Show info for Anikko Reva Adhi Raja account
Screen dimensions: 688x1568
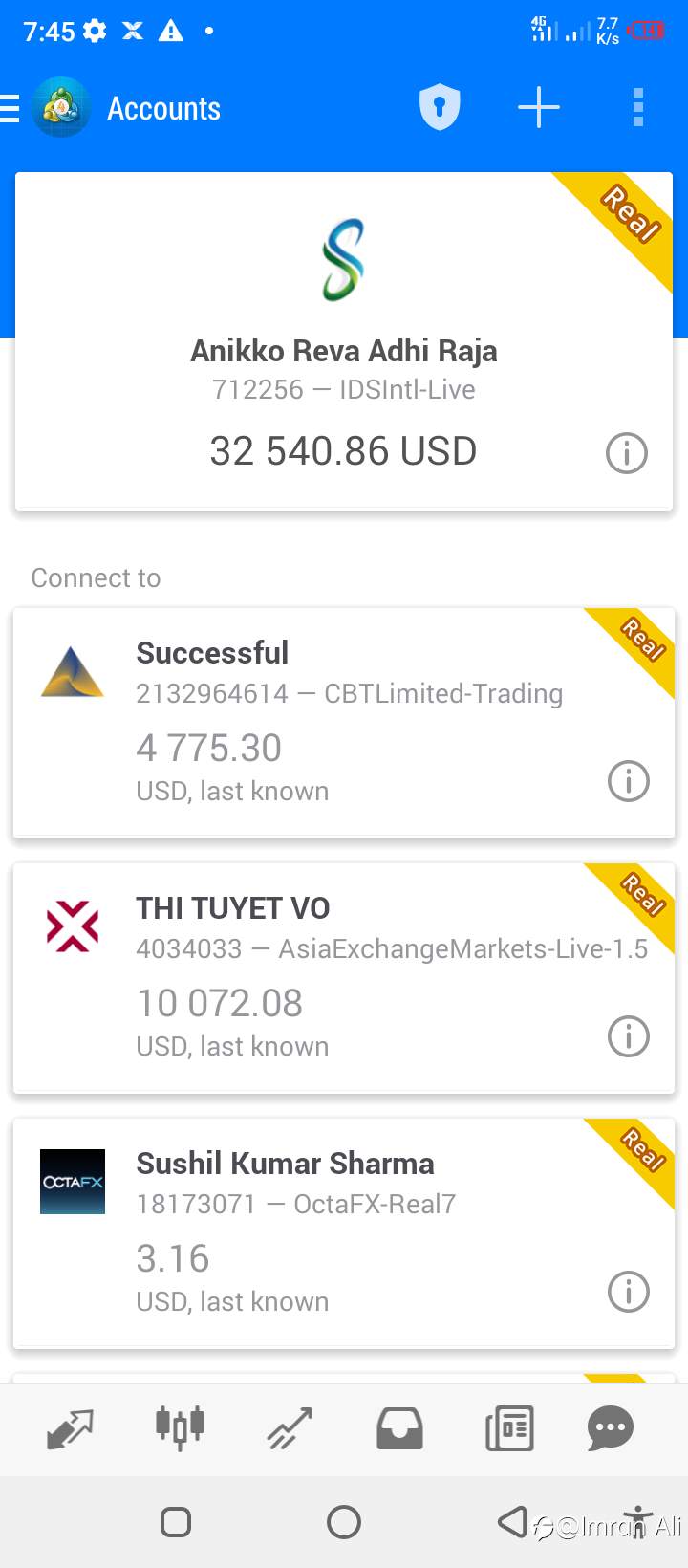tap(627, 453)
